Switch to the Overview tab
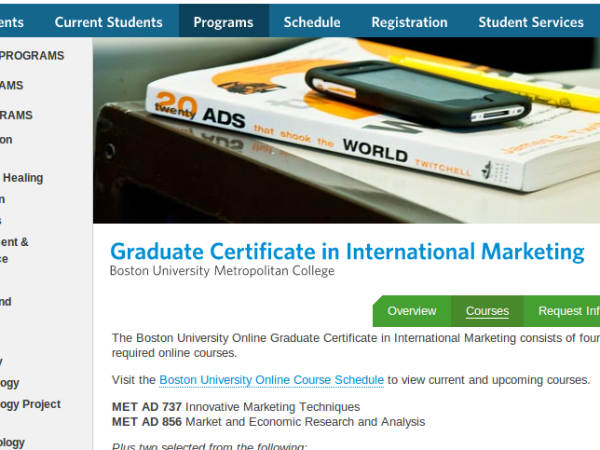Viewport: 600px width, 450px height. click(412, 311)
